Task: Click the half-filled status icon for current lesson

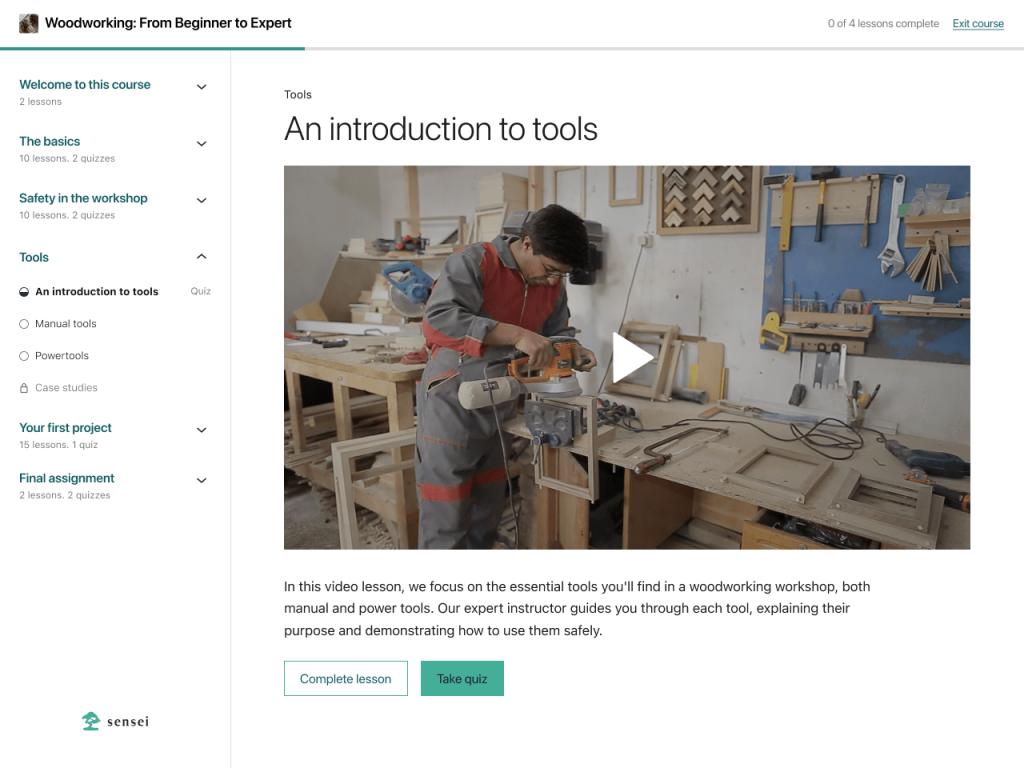Action: 24,292
